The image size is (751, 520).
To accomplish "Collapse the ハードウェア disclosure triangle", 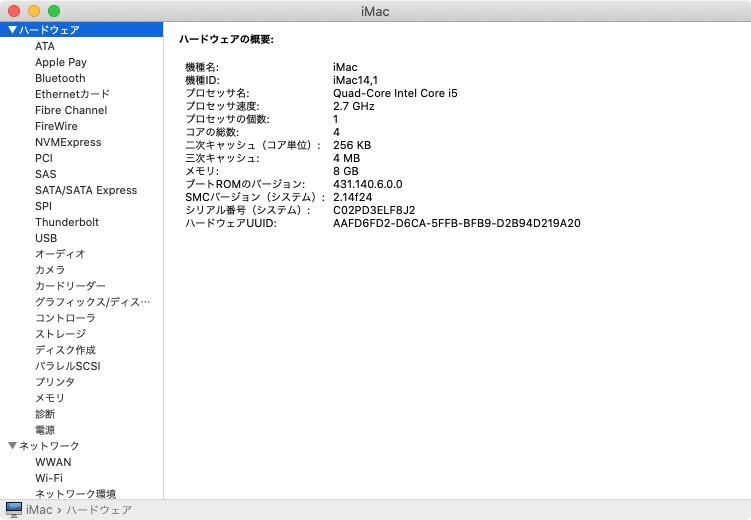I will 12,30.
